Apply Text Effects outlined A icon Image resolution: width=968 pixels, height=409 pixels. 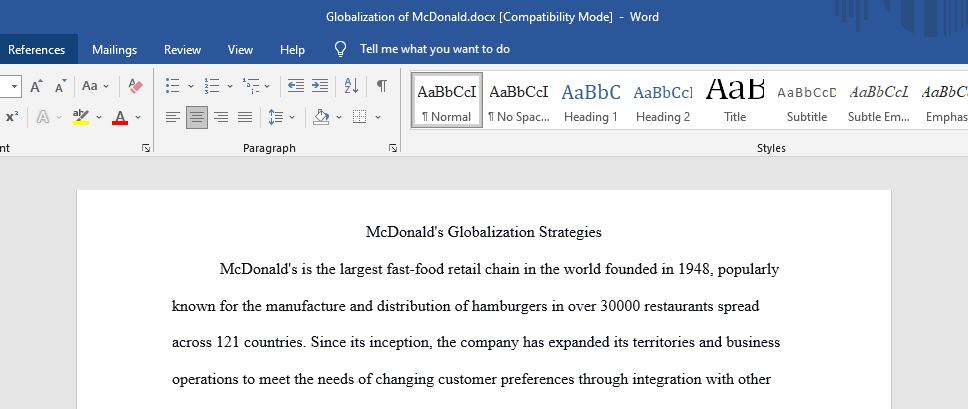coord(43,116)
